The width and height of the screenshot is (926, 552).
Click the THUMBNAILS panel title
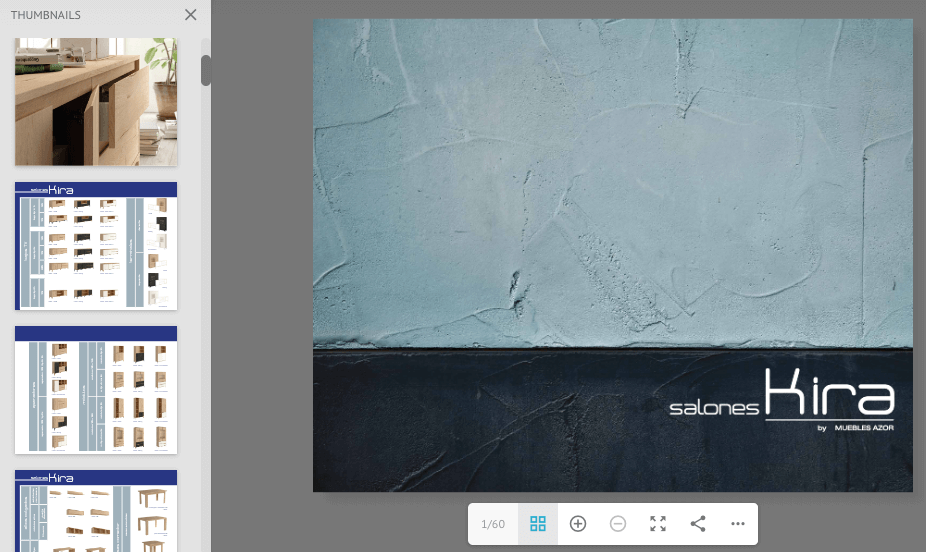tap(46, 15)
